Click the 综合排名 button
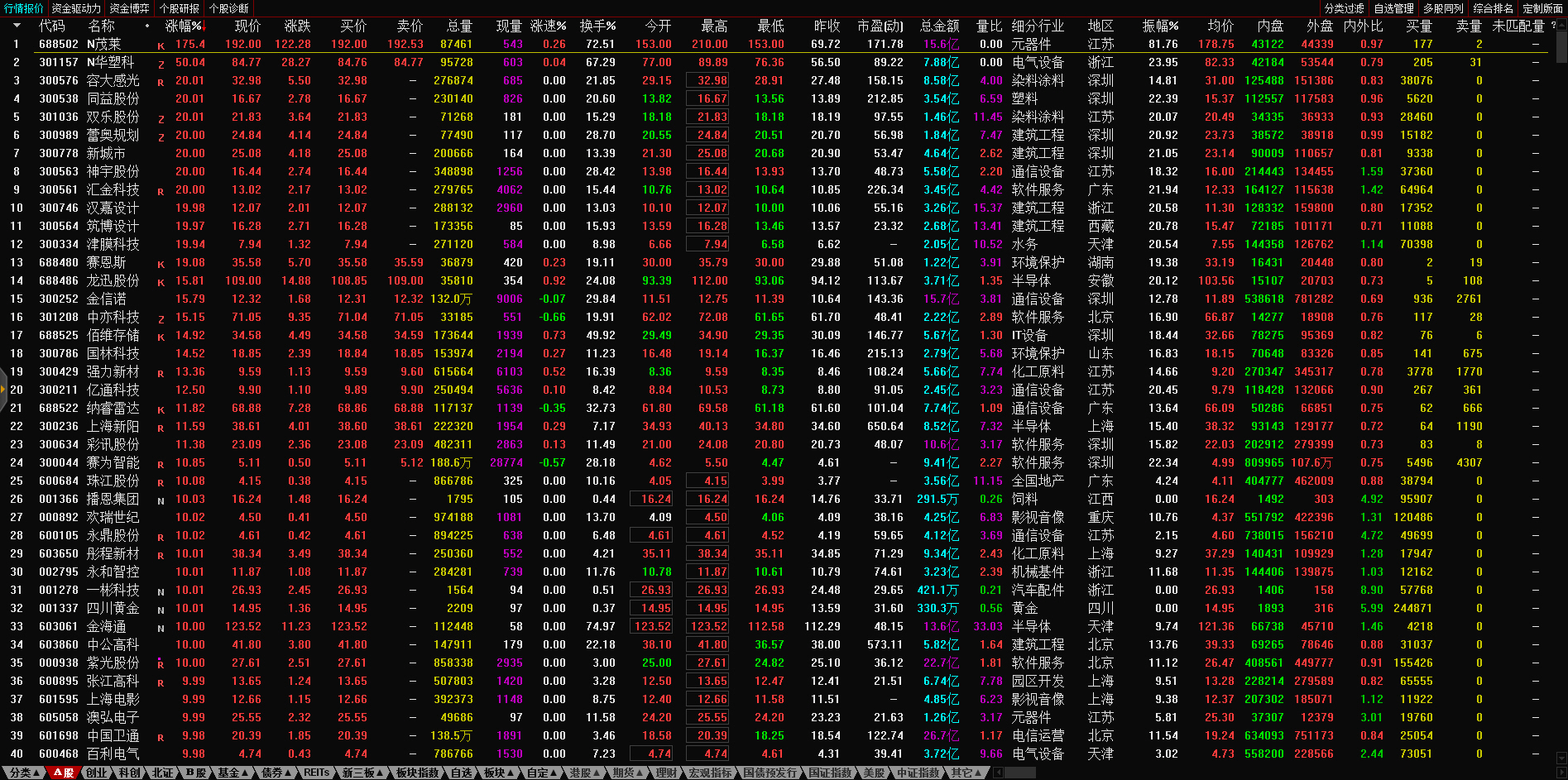1568x780 pixels. (1493, 8)
